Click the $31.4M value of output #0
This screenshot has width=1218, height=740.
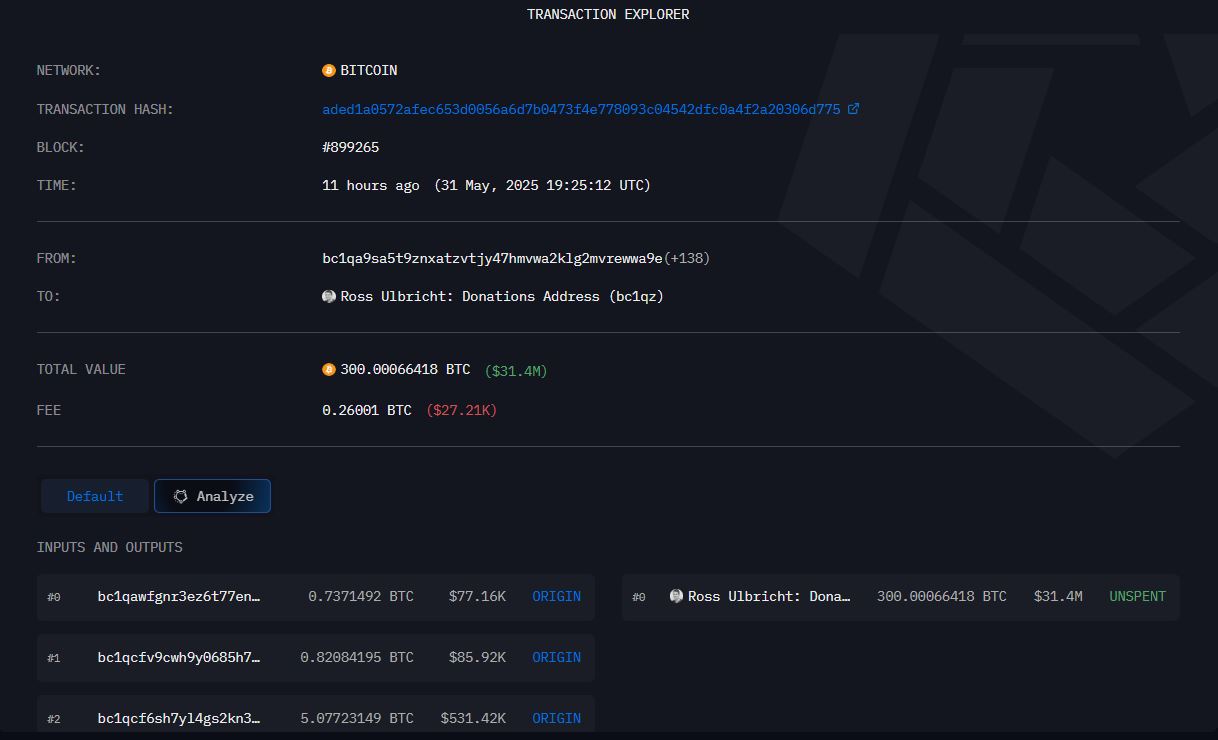tap(1058, 596)
